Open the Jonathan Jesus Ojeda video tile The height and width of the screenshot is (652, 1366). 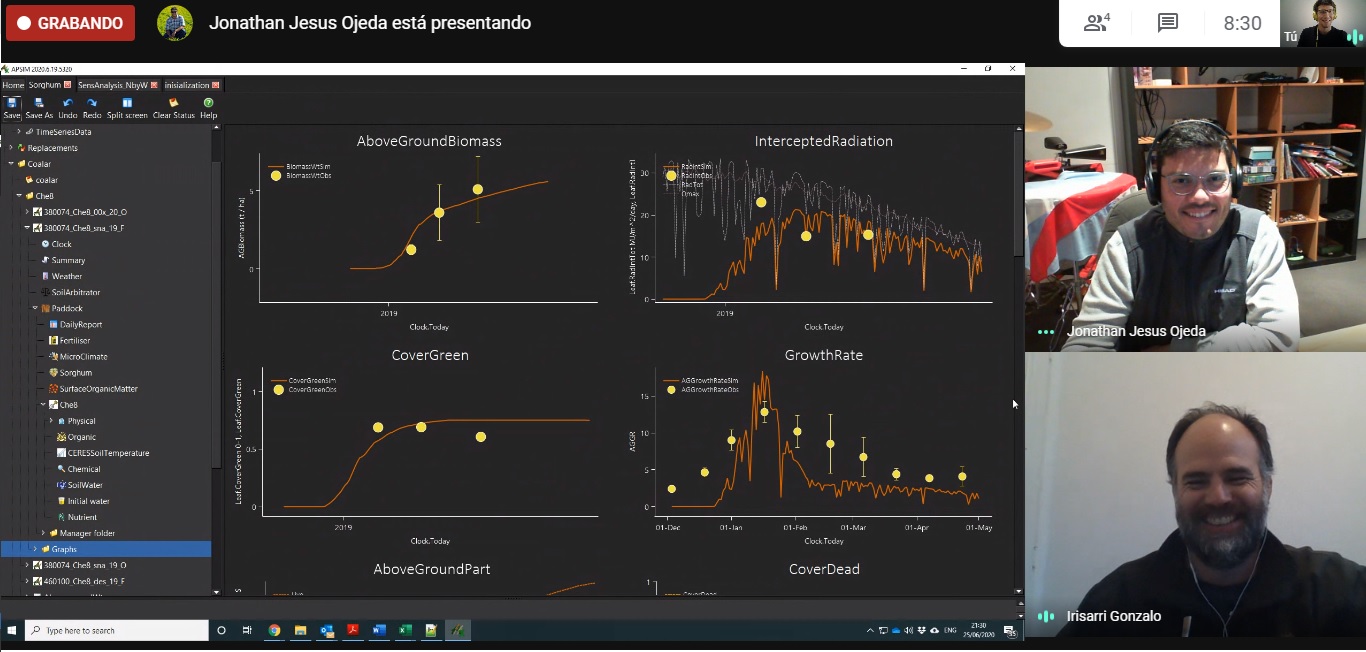tap(1195, 209)
